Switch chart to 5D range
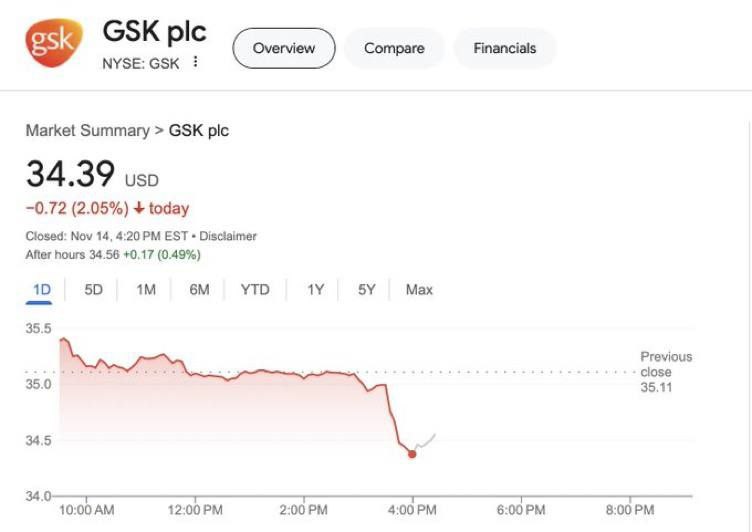 point(93,290)
